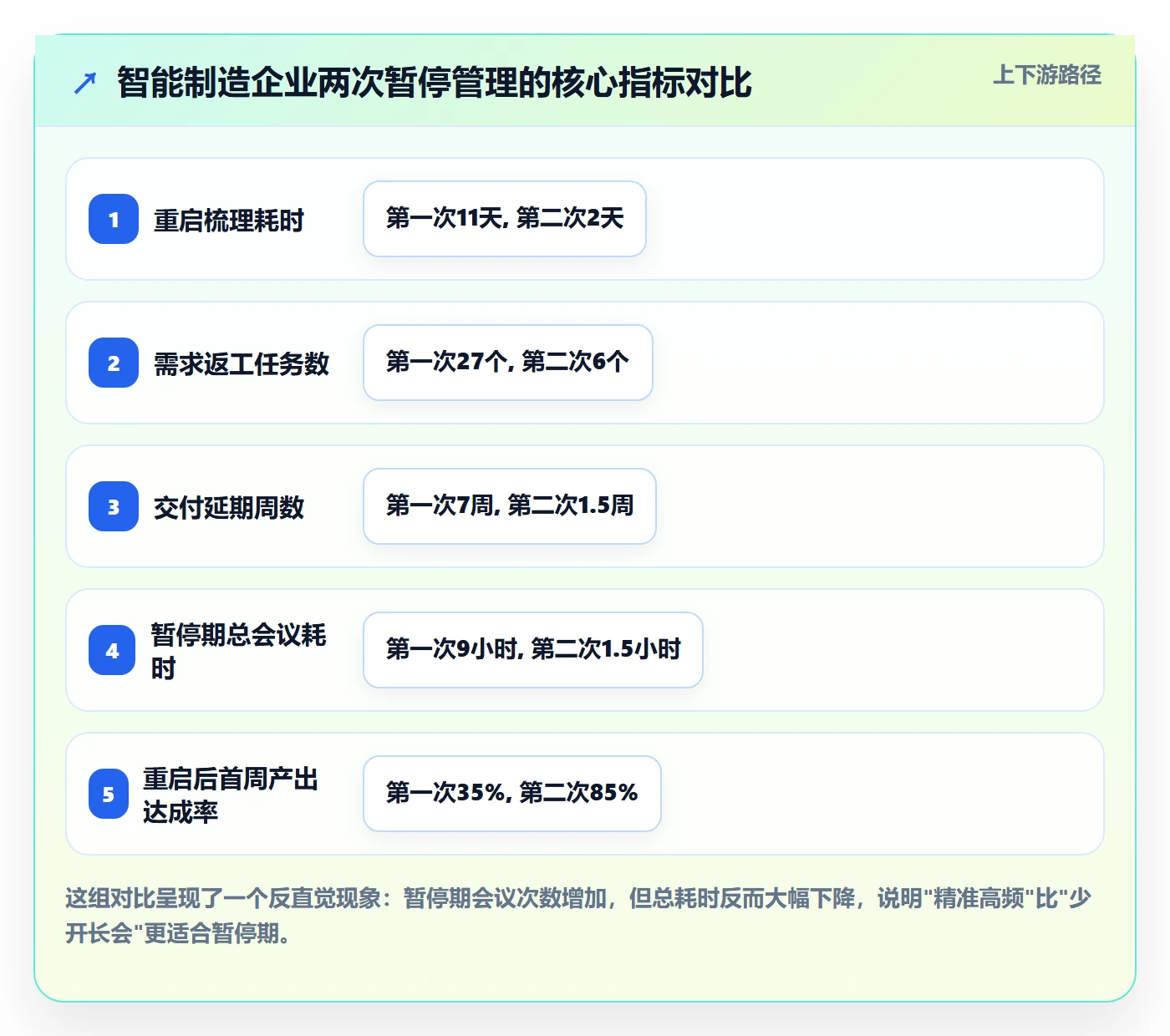The width and height of the screenshot is (1170, 1036).
Task: Click the number 5 badge
Action: pos(109,794)
